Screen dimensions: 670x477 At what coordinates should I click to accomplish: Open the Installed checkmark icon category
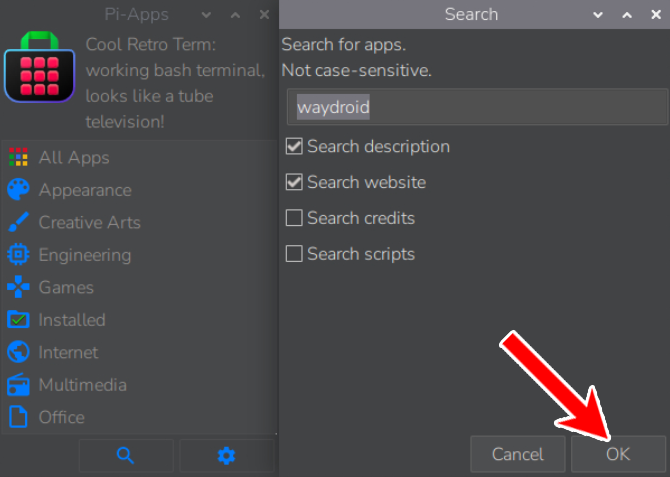click(18, 320)
